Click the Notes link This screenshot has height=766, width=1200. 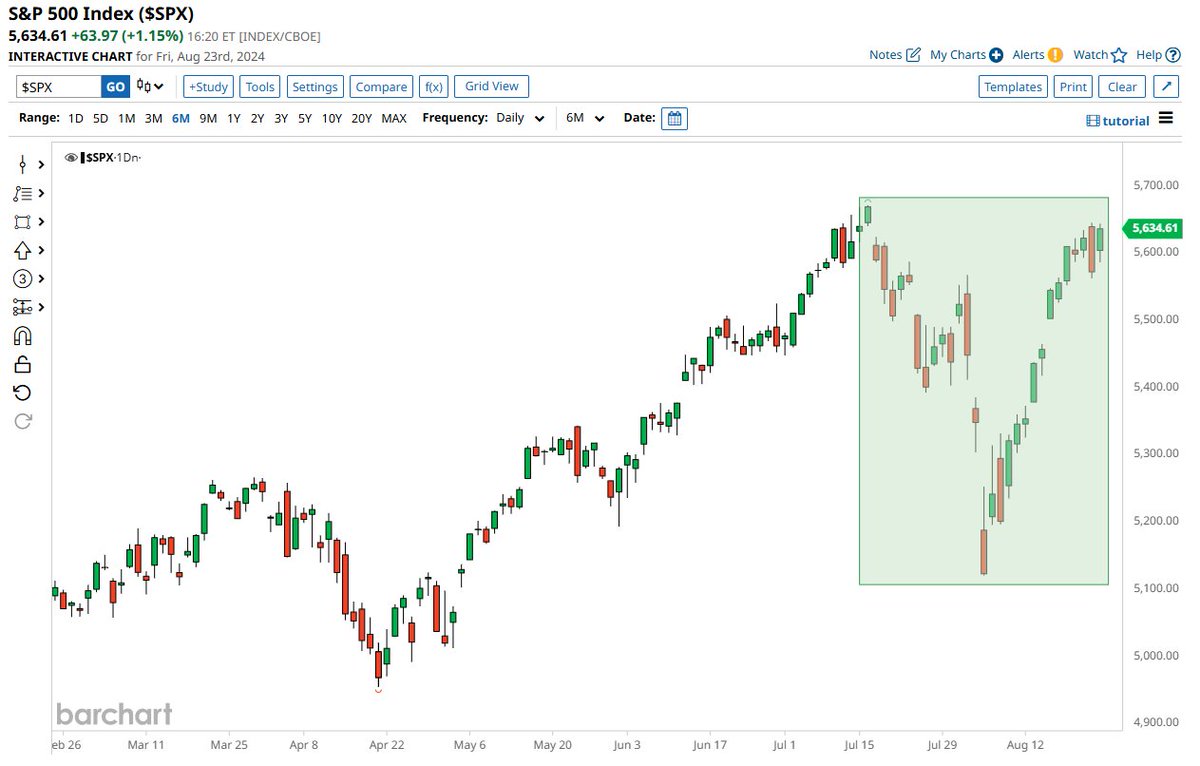886,55
